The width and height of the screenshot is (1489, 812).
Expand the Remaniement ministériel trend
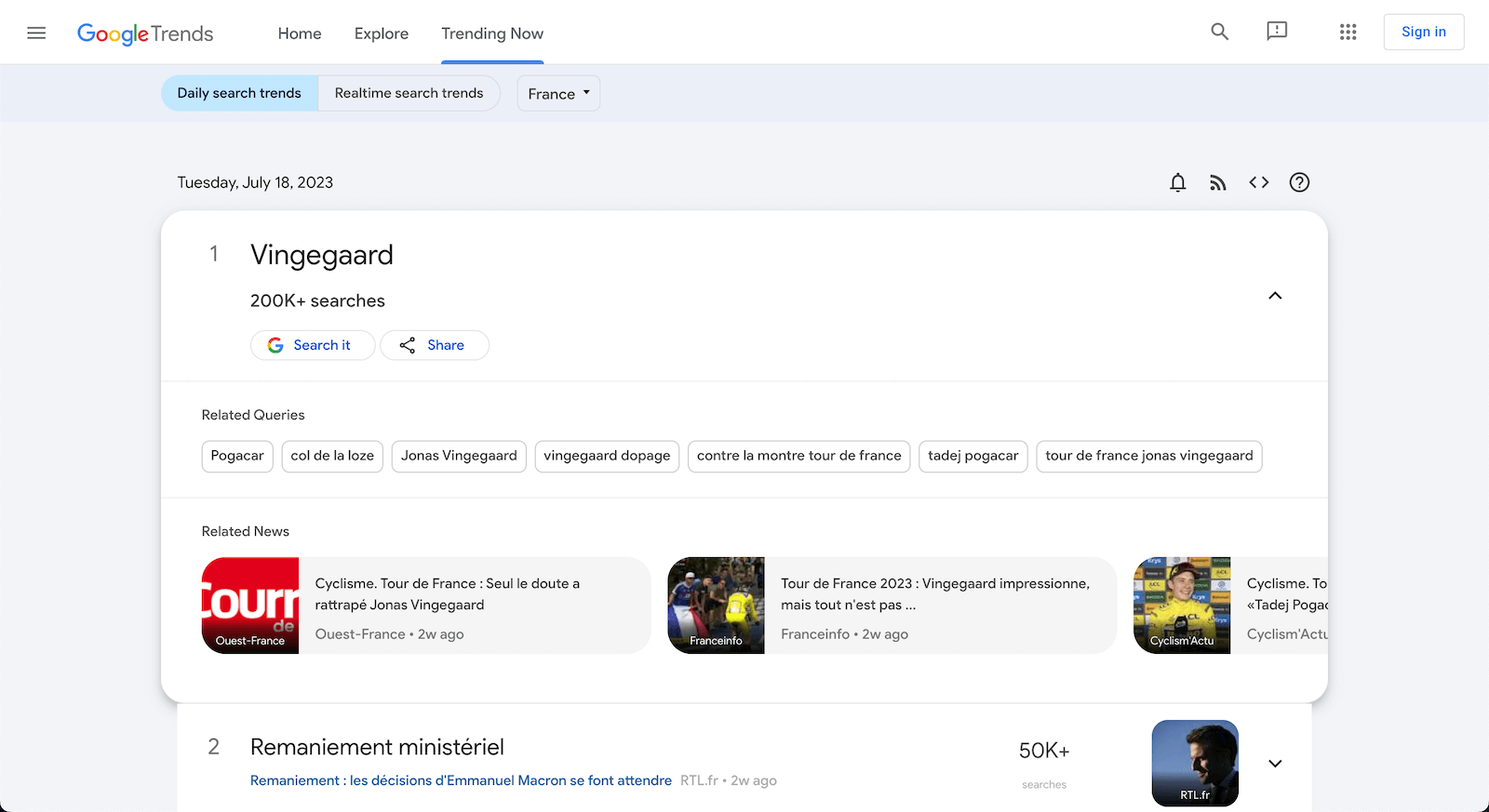click(1275, 764)
